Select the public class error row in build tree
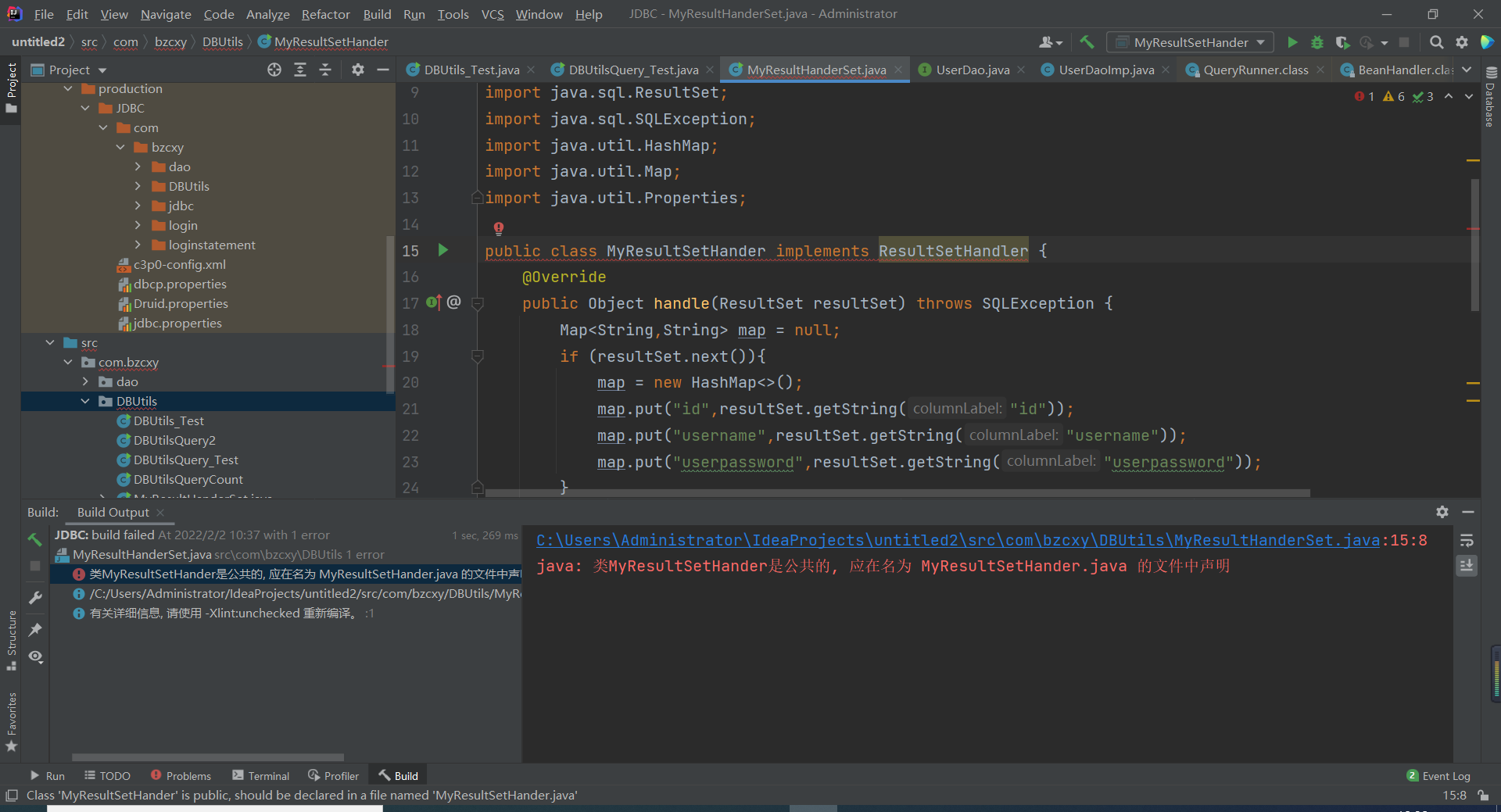The height and width of the screenshot is (812, 1501). [x=286, y=574]
